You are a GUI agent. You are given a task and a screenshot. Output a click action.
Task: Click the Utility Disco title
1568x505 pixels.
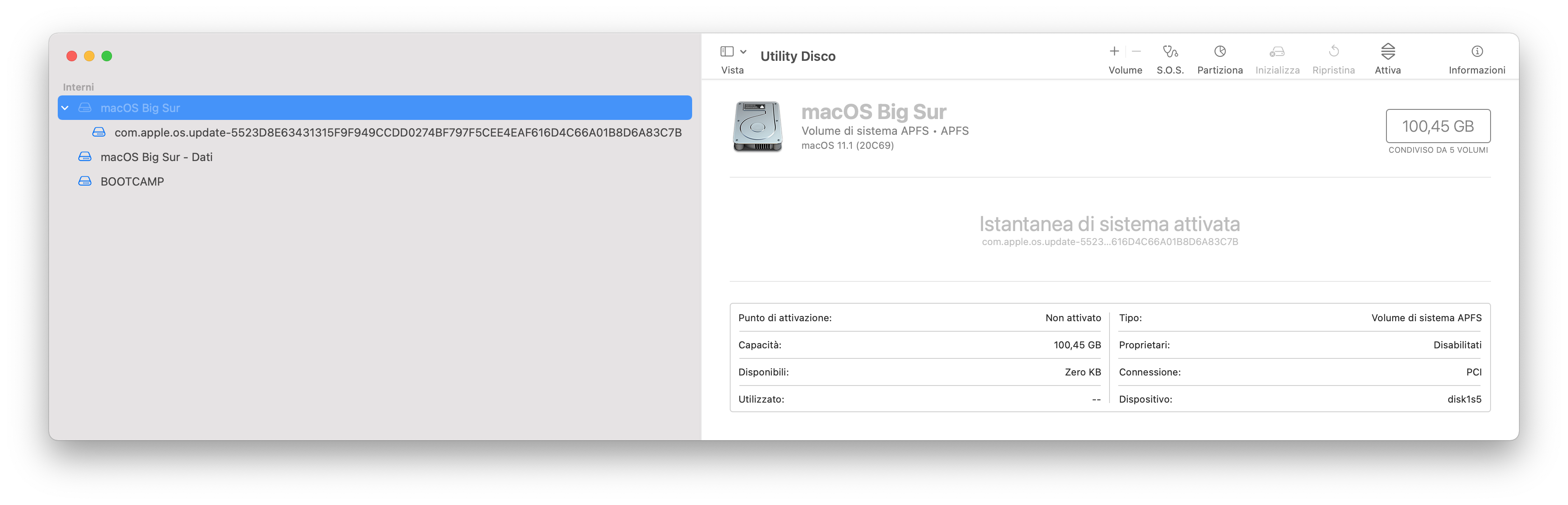tap(798, 56)
